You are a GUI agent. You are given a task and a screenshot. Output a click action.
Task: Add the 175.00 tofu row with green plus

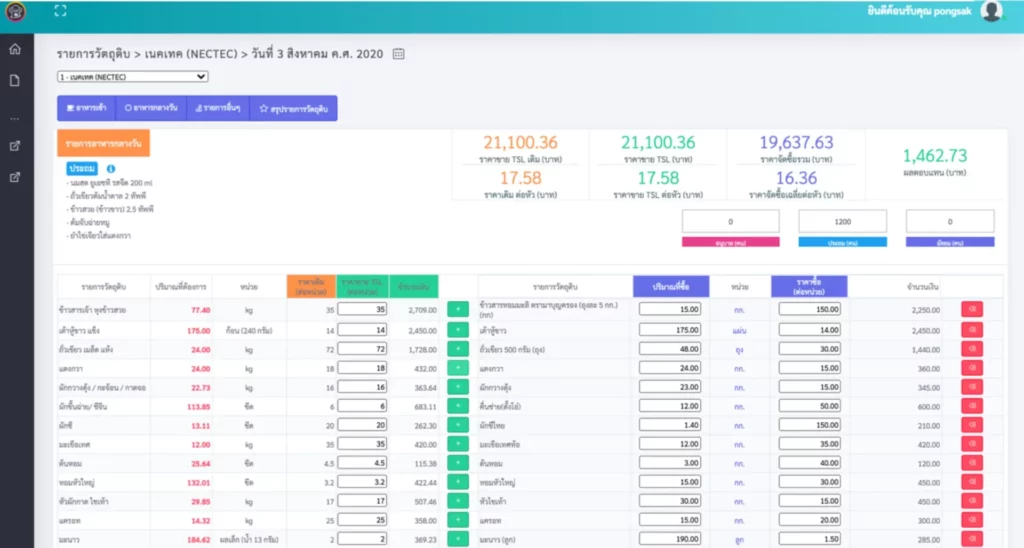(x=458, y=330)
